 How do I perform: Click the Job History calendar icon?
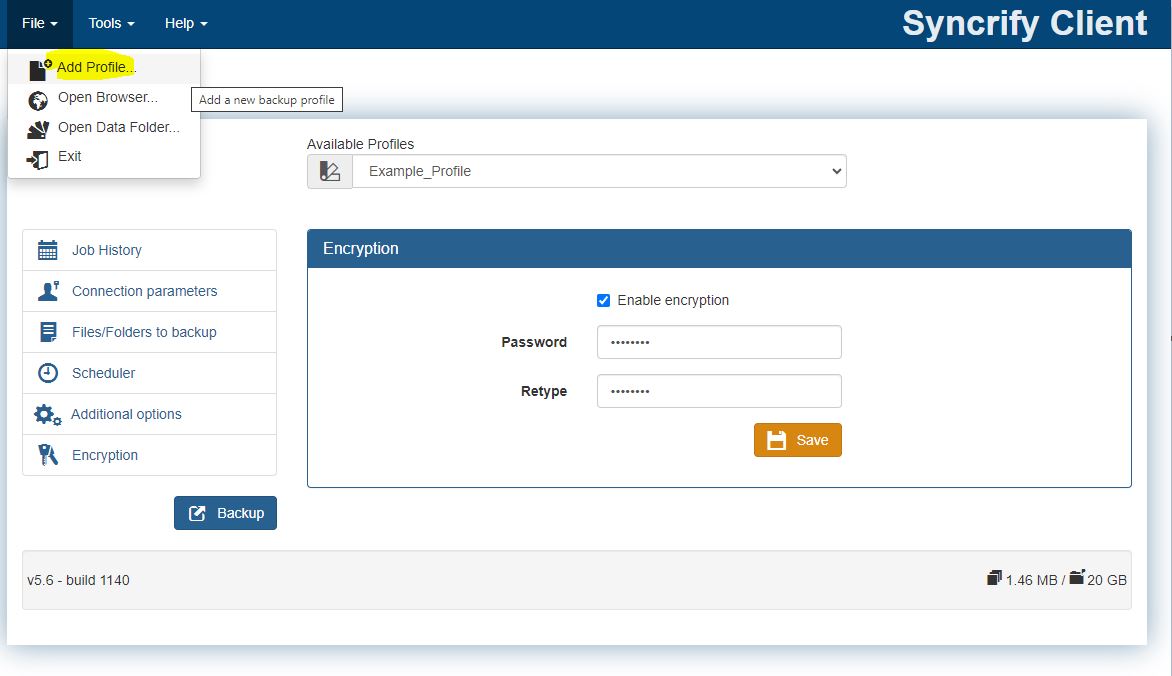tap(47, 250)
